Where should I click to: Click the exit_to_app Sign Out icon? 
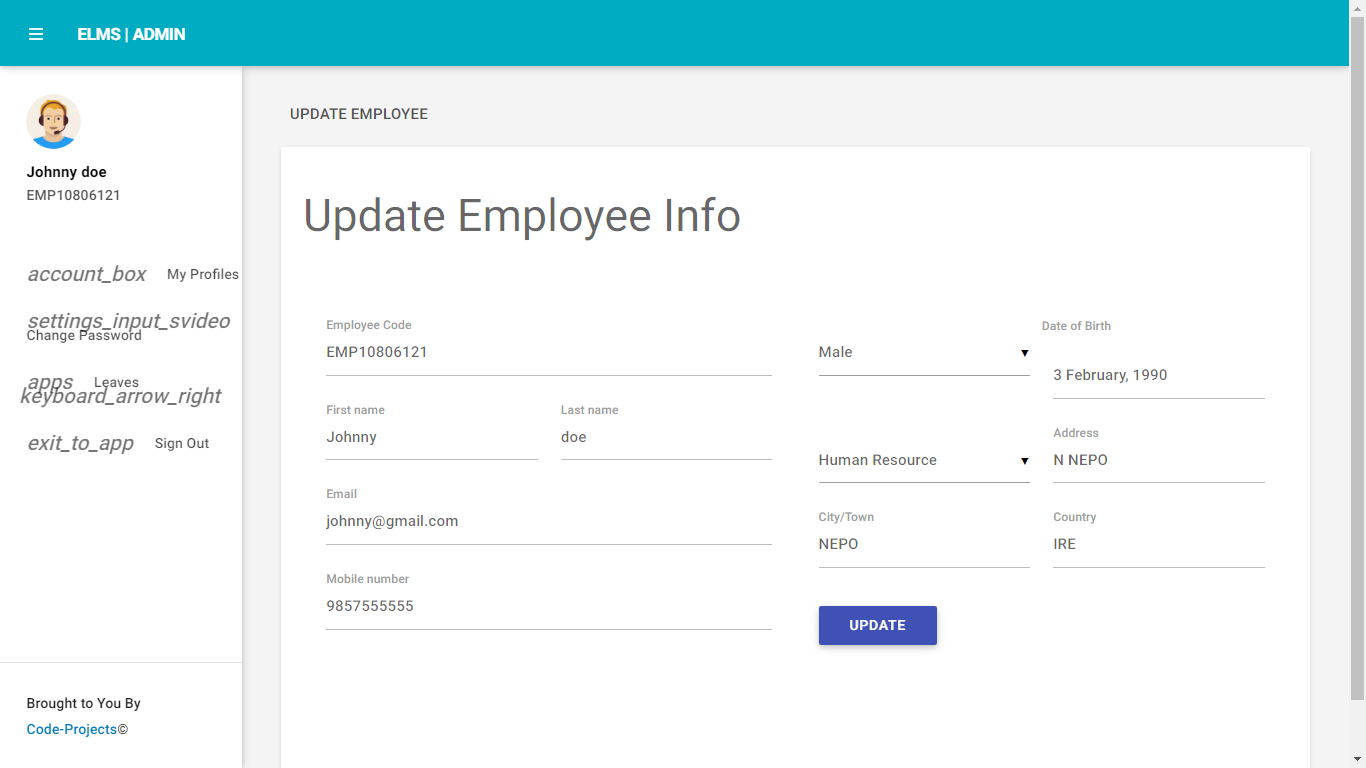[81, 443]
